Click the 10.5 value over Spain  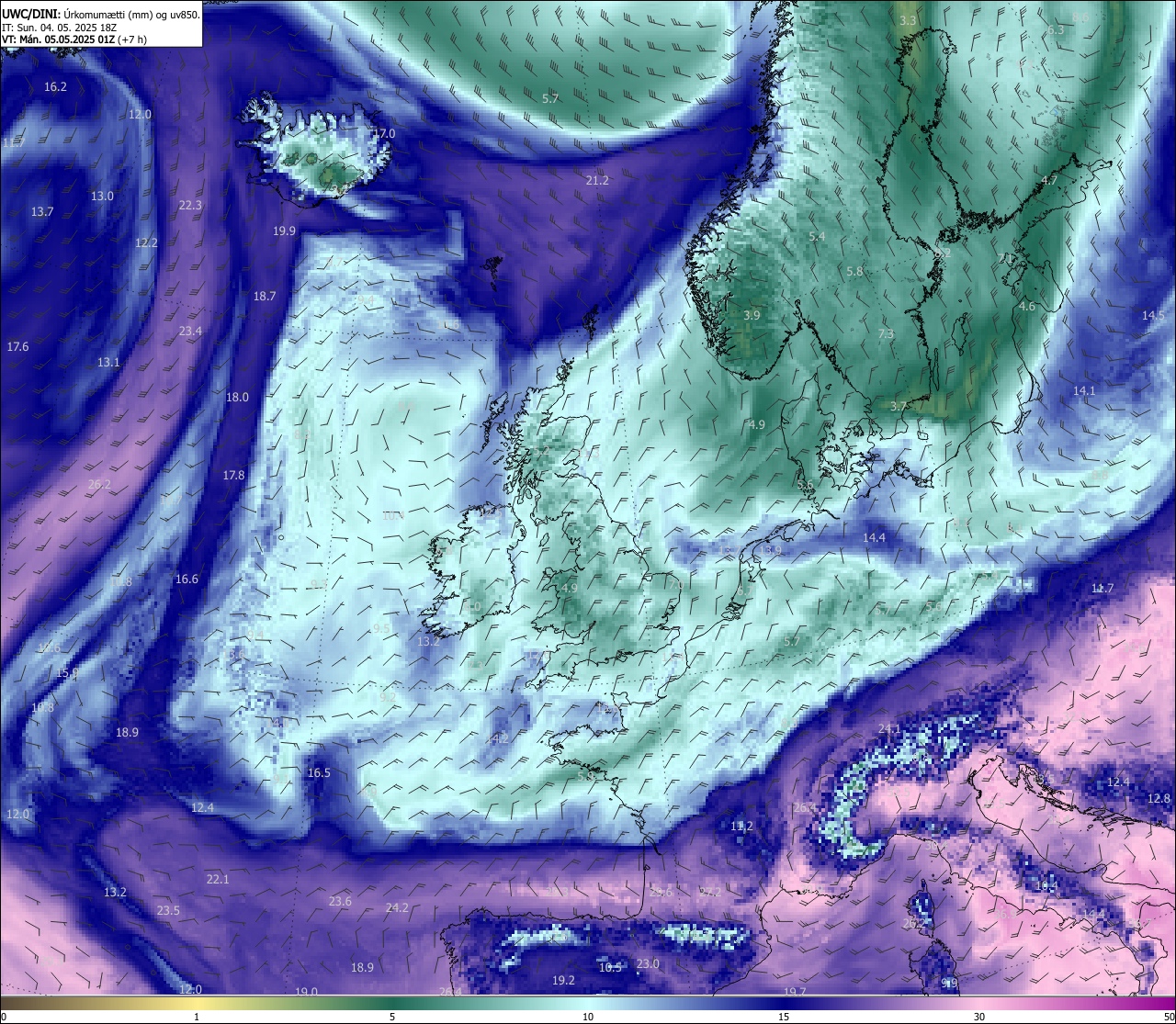click(610, 968)
